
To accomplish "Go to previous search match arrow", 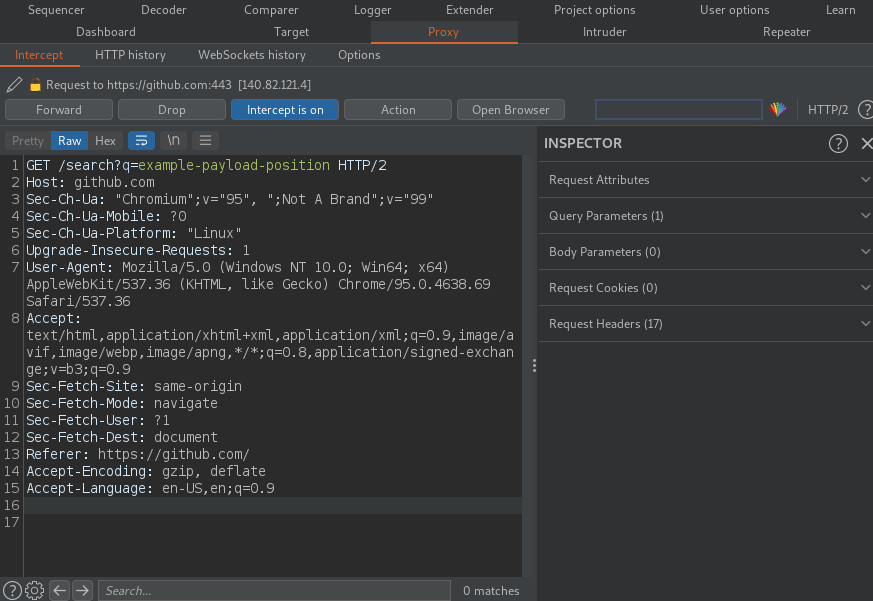I will pyautogui.click(x=60, y=590).
